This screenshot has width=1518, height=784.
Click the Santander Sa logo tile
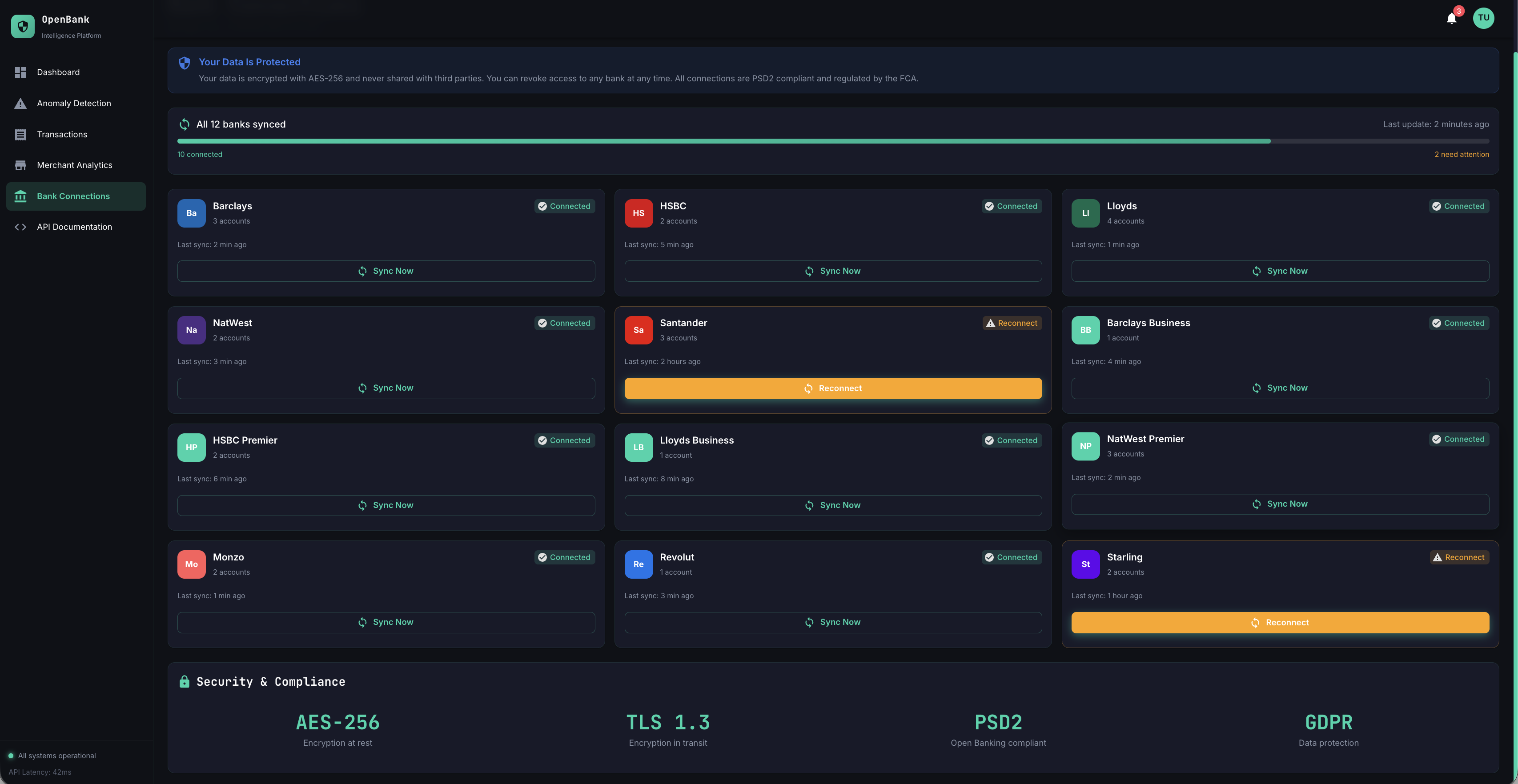638,330
